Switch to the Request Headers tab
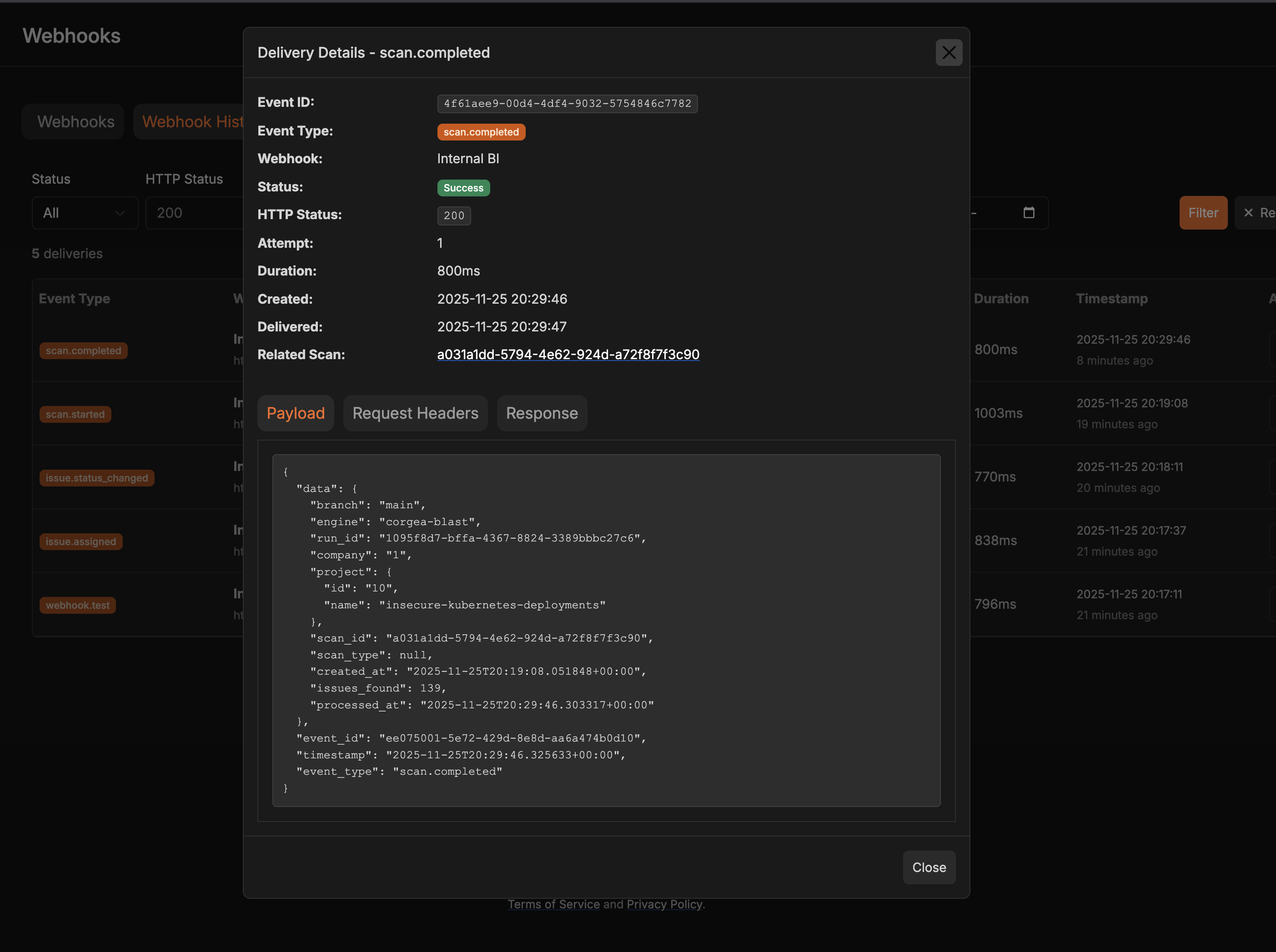The image size is (1276, 952). [415, 413]
